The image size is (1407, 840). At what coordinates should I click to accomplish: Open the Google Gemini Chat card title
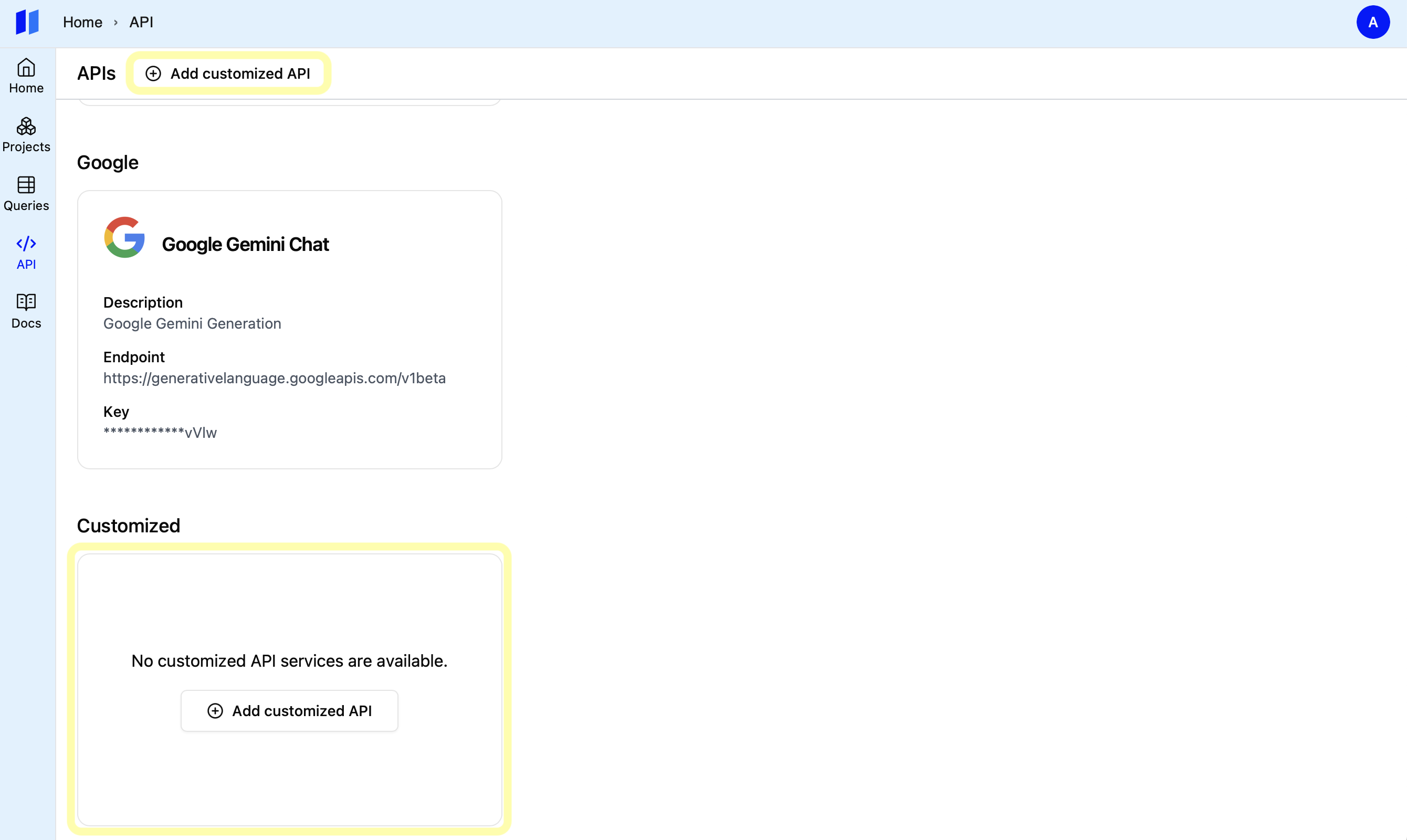[245, 245]
